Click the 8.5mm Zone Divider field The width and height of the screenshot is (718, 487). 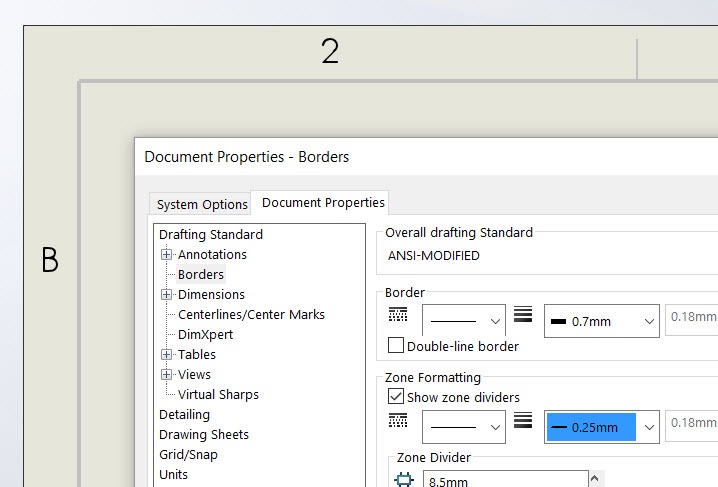pos(506,479)
